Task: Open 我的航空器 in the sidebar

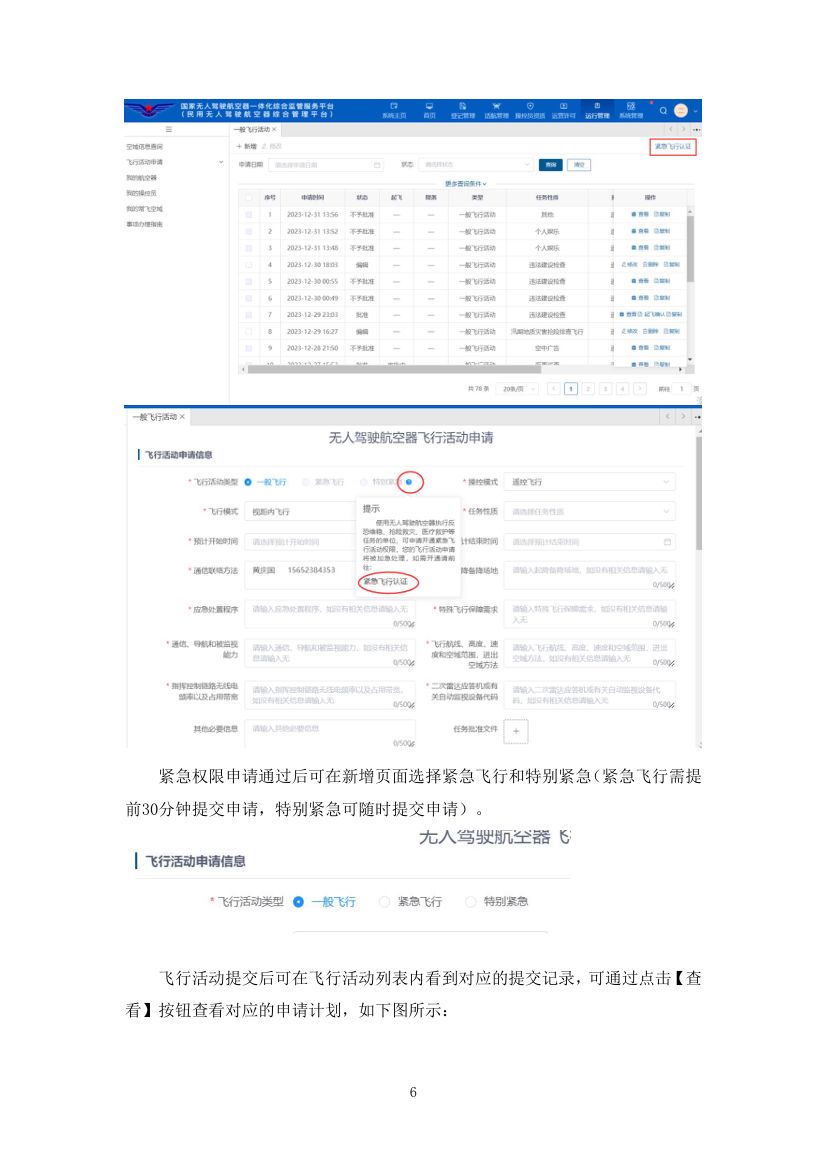Action: click(141, 178)
